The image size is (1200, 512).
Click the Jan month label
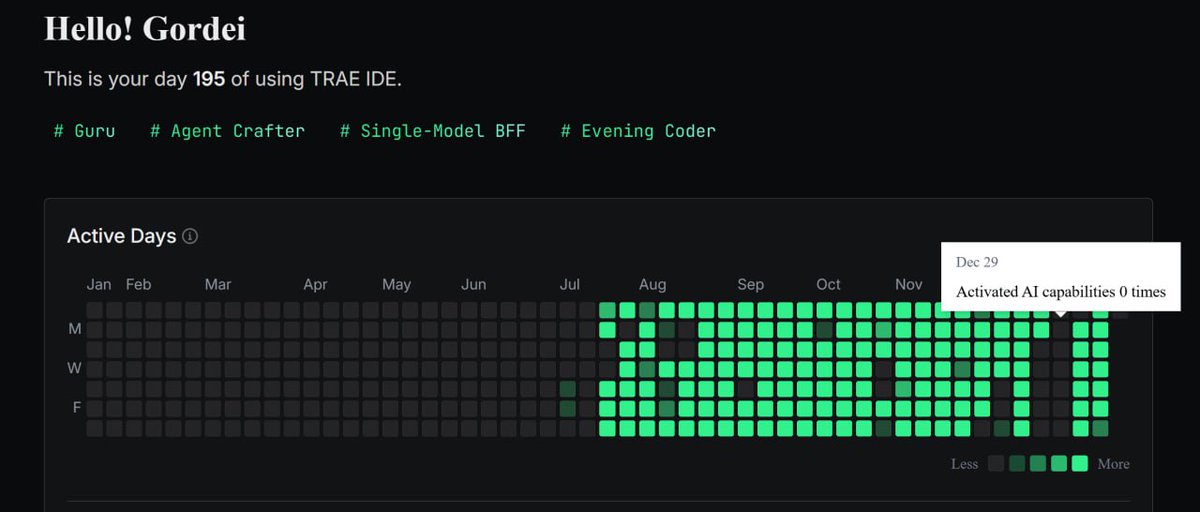coord(99,285)
